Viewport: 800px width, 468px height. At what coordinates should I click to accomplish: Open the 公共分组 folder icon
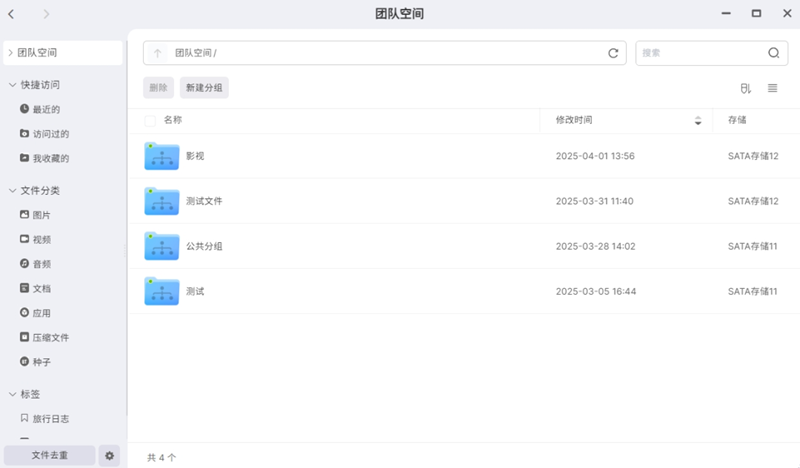pyautogui.click(x=162, y=247)
